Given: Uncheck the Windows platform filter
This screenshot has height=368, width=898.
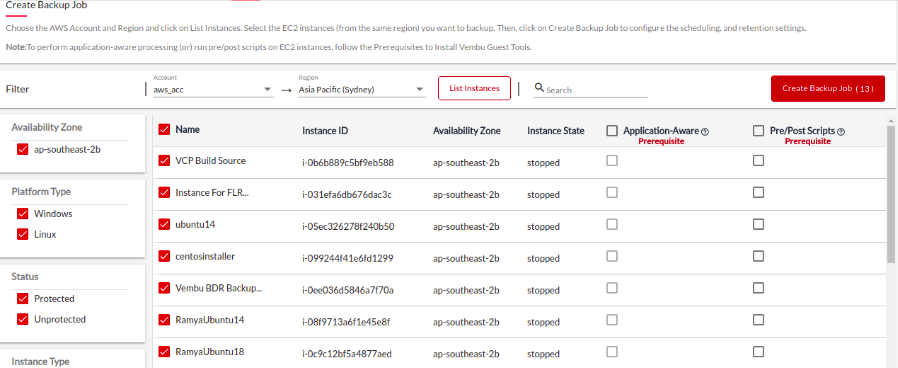Looking at the screenshot, I should pos(23,213).
